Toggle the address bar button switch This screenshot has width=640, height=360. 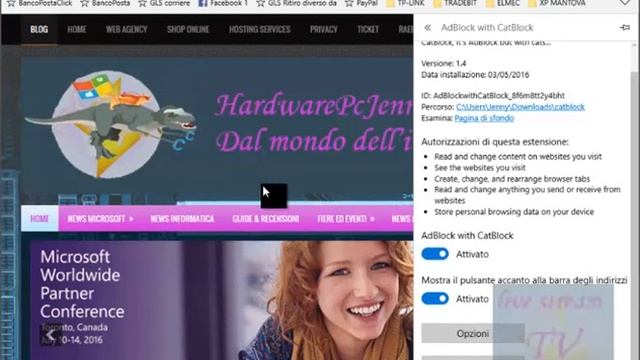[435, 299]
